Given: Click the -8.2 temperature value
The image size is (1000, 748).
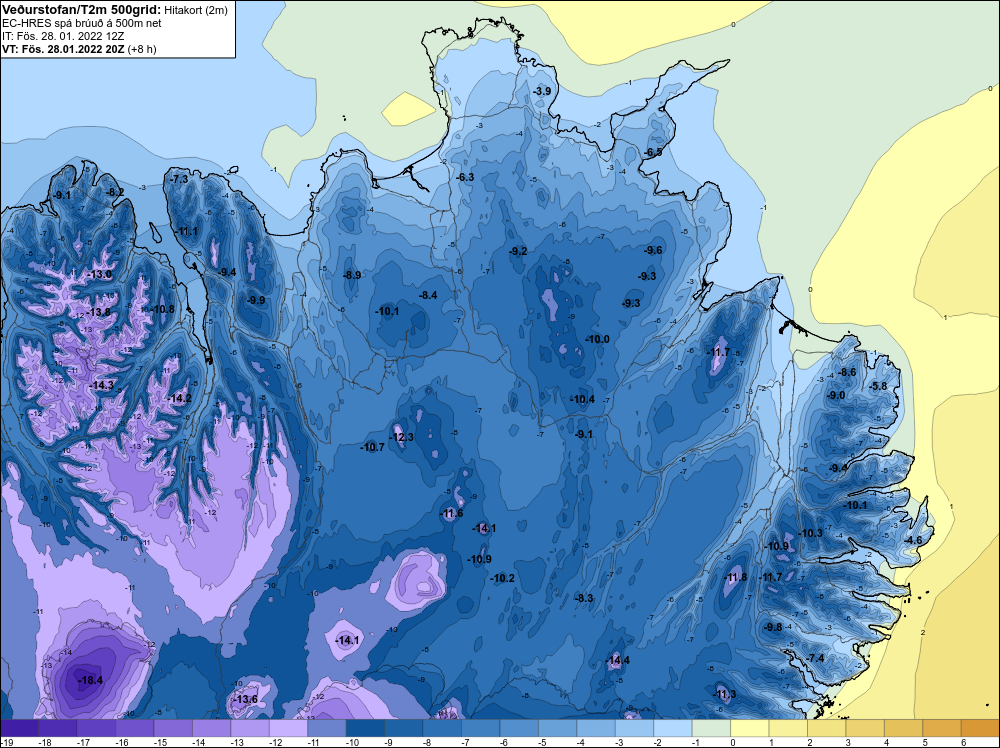Looking at the screenshot, I should [115, 192].
